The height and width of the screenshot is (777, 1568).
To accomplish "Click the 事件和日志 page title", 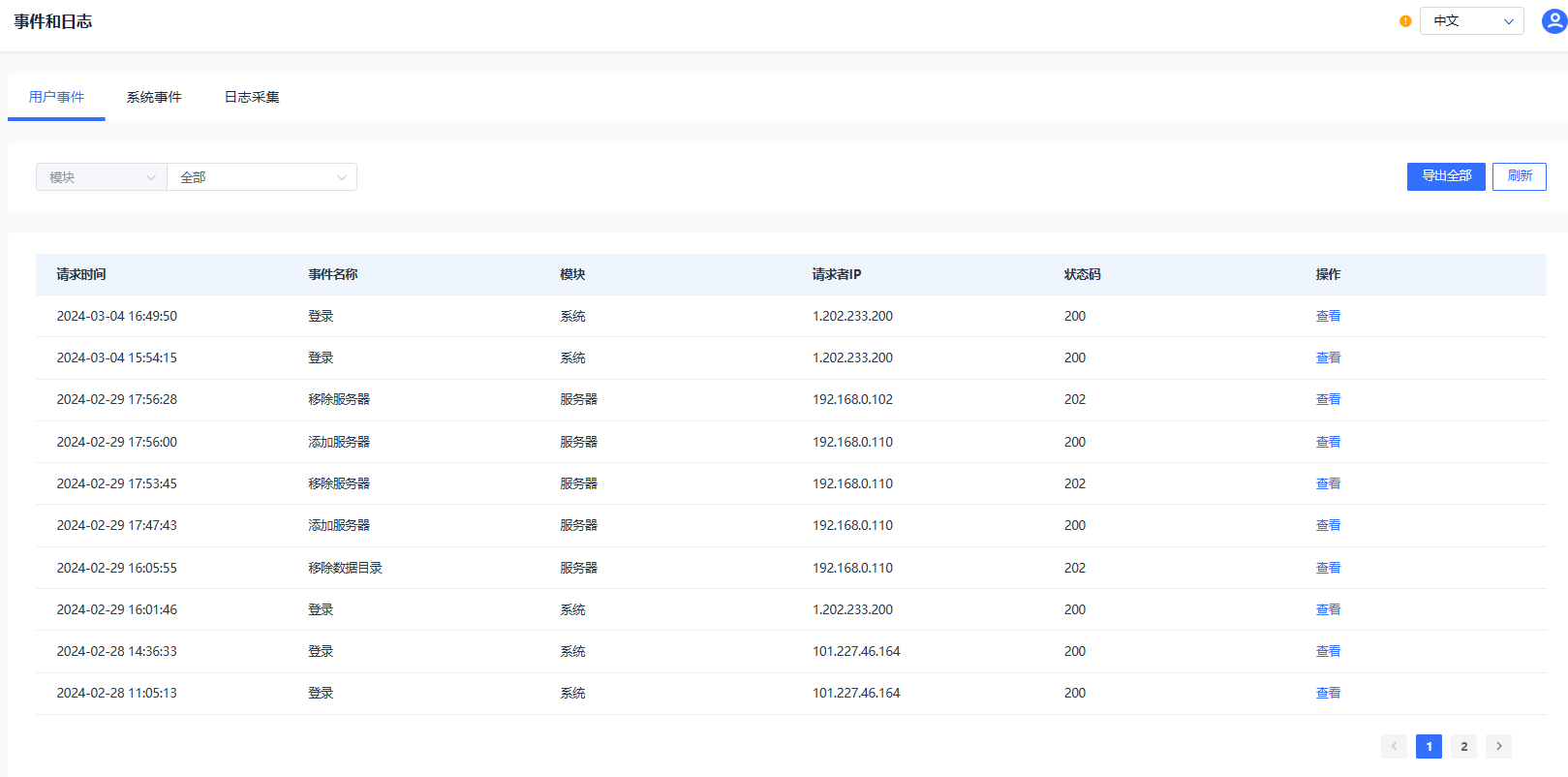I will pos(53,21).
